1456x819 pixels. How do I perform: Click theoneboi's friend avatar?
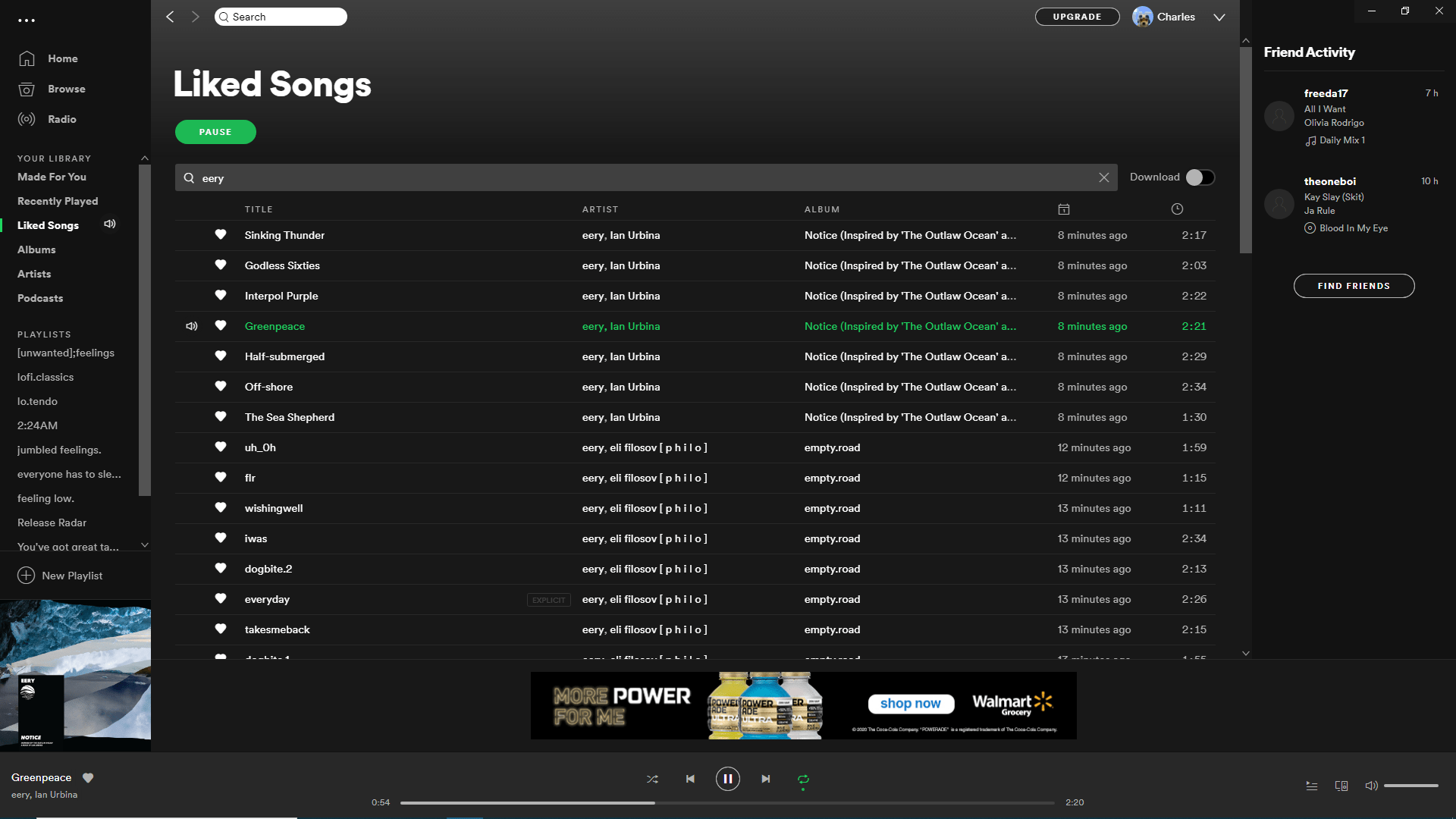pos(1279,204)
